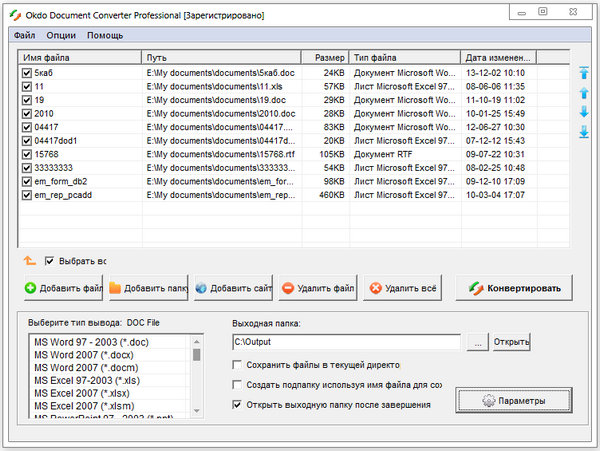This screenshot has height=451, width=600.
Task: Disable opening output folder after completion
Action: point(237,405)
